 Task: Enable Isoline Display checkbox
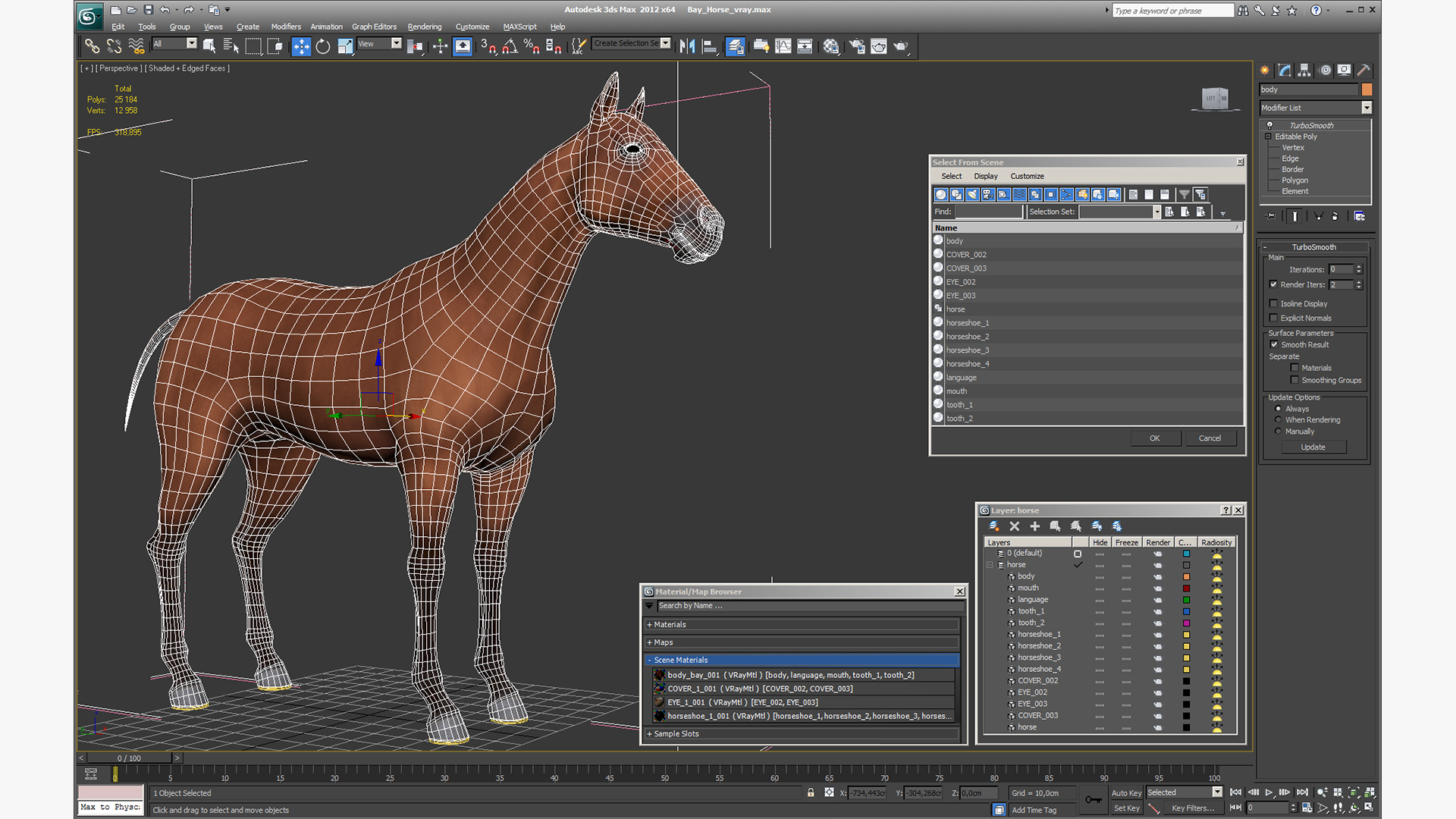tap(1274, 303)
